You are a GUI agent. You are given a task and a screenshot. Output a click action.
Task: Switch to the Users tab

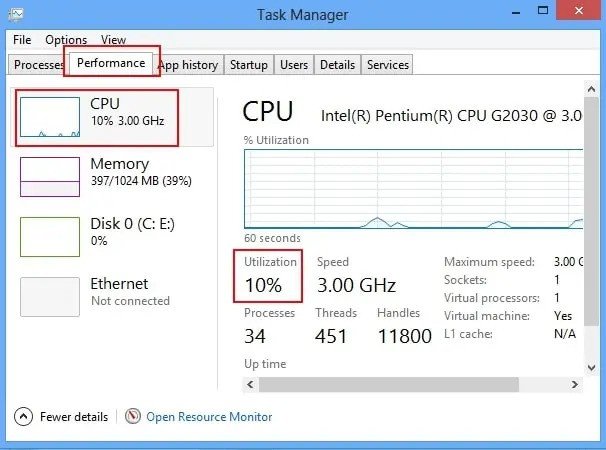(x=294, y=65)
